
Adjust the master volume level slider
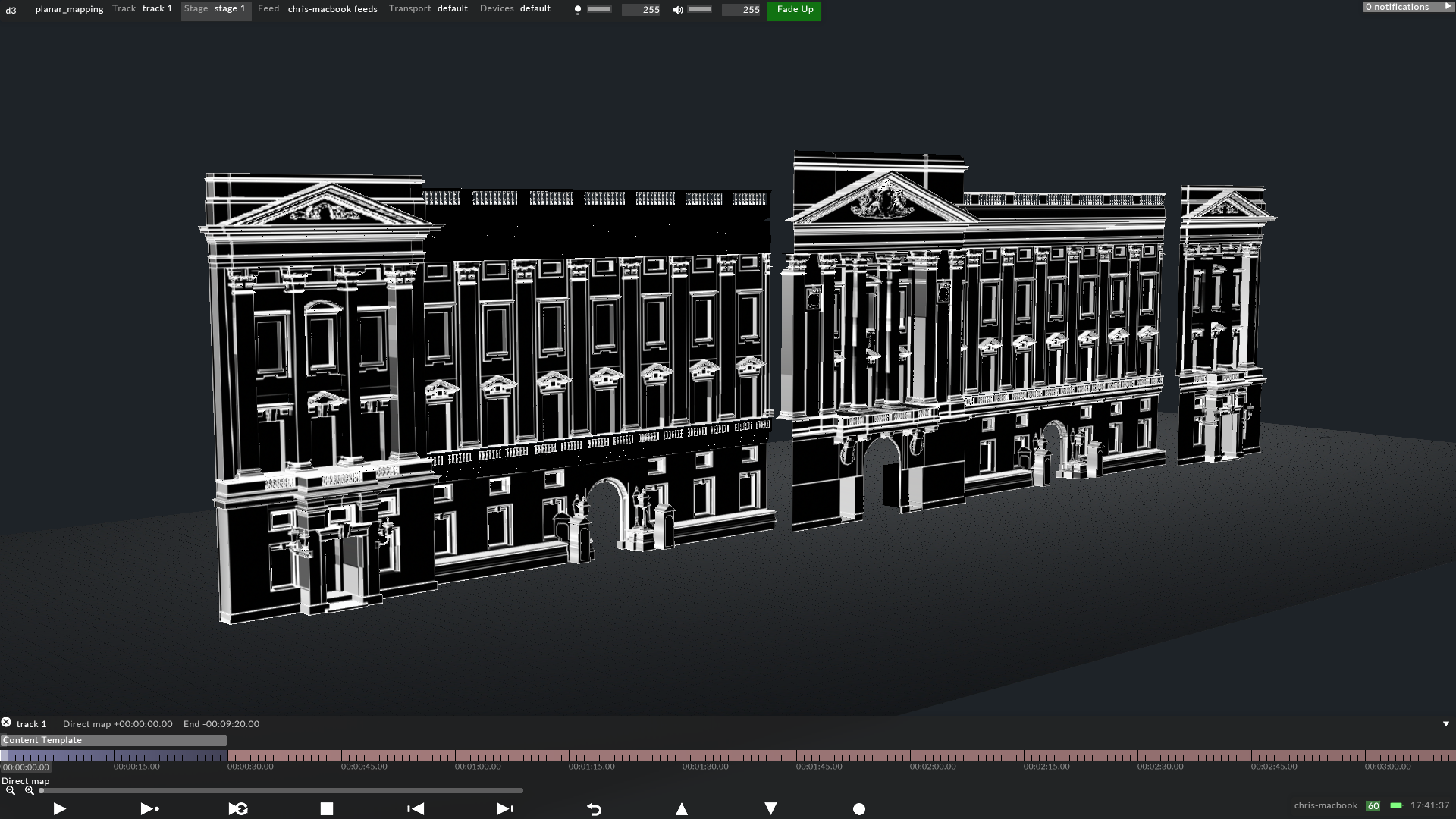click(698, 10)
